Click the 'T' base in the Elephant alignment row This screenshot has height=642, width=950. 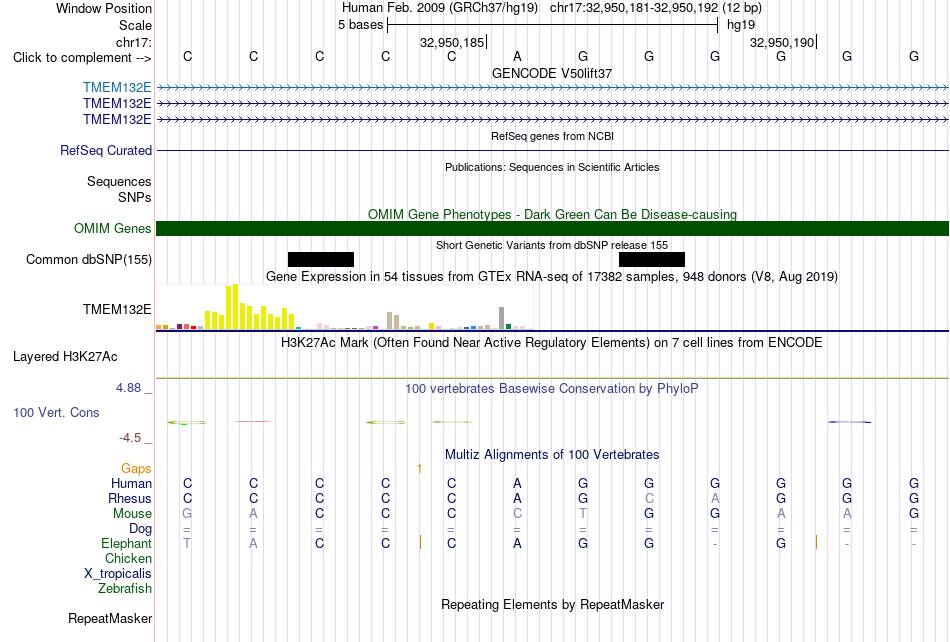pos(187,543)
